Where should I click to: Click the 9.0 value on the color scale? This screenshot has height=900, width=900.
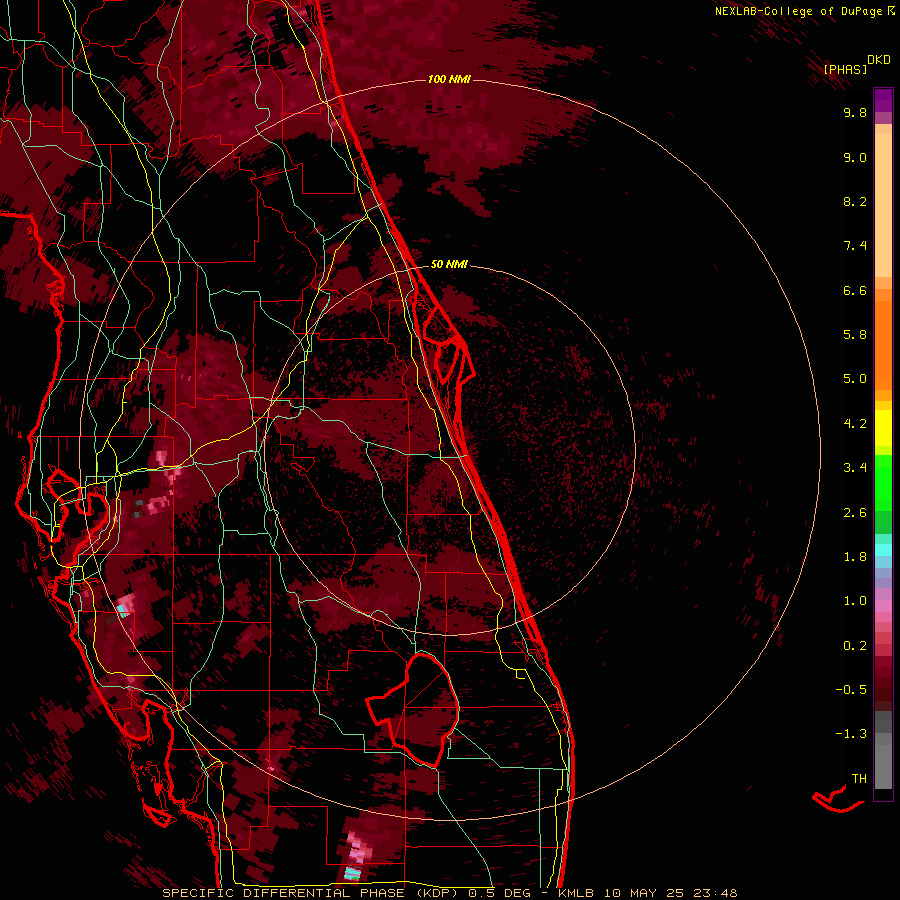(855, 158)
